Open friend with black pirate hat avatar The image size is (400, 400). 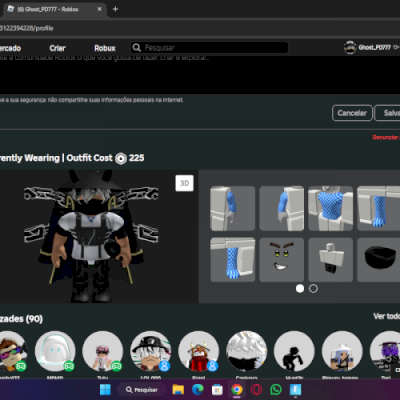(151, 351)
